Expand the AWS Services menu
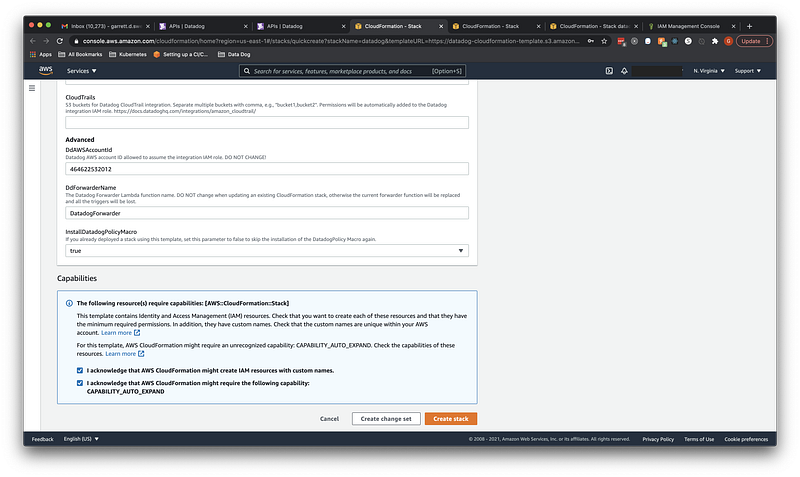The width and height of the screenshot is (800, 477). tap(82, 71)
